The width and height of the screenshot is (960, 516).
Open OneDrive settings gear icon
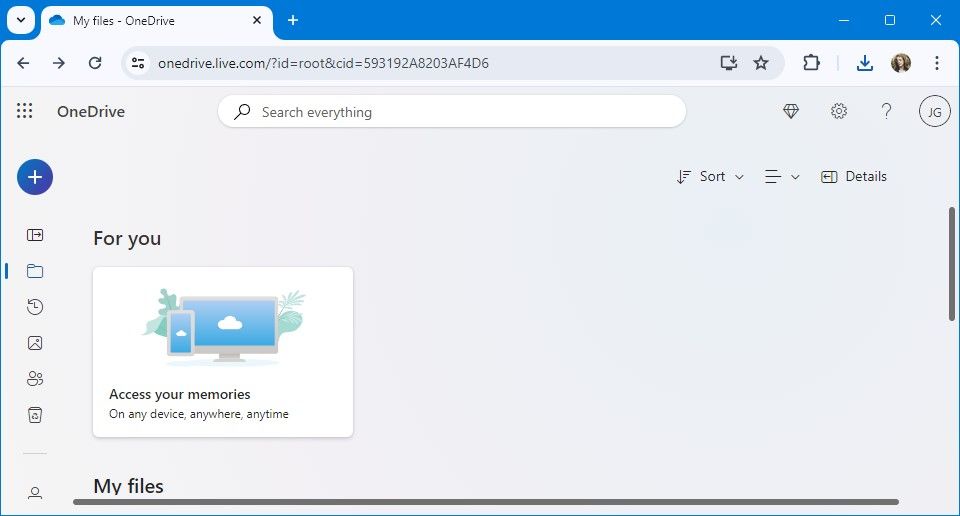coord(839,111)
